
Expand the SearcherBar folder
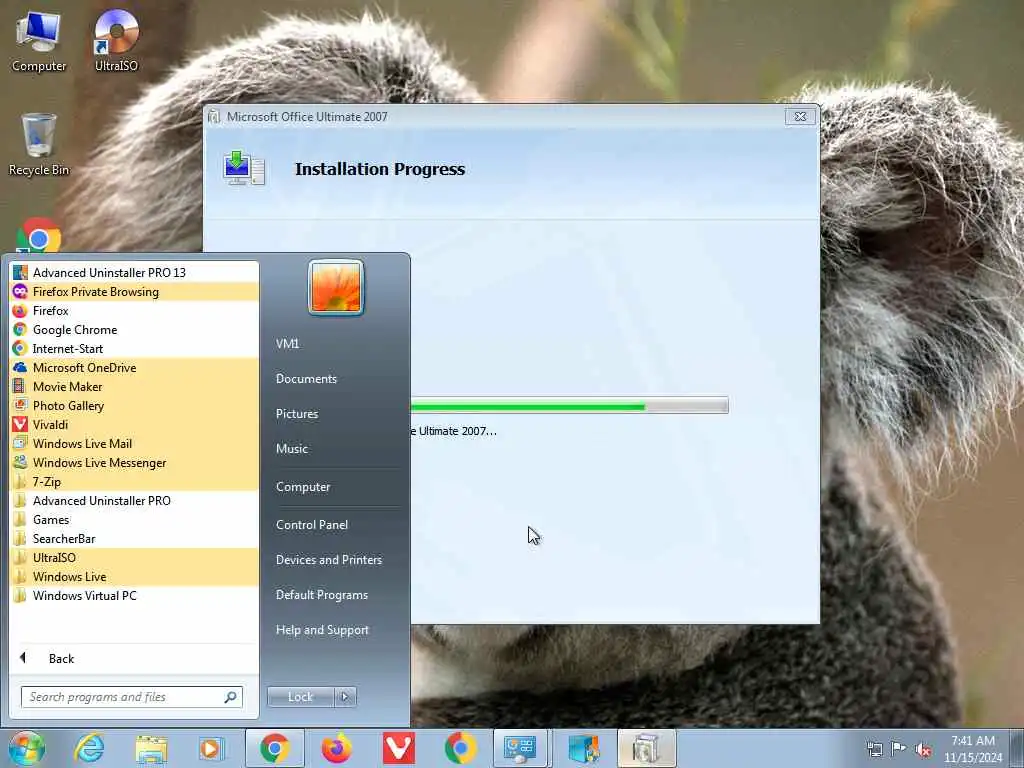(x=135, y=538)
